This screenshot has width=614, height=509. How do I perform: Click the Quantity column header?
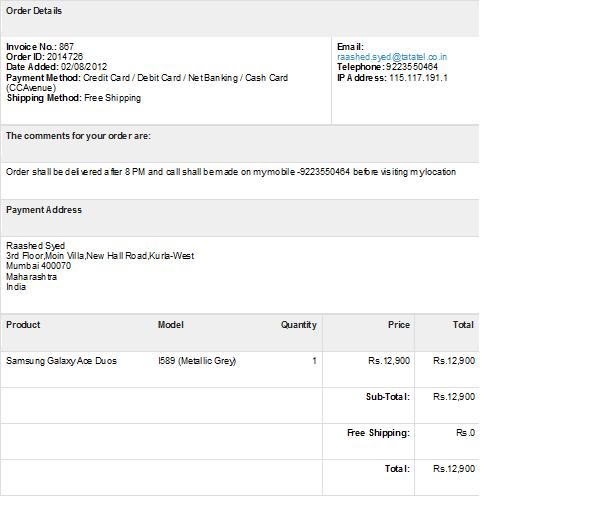(299, 325)
